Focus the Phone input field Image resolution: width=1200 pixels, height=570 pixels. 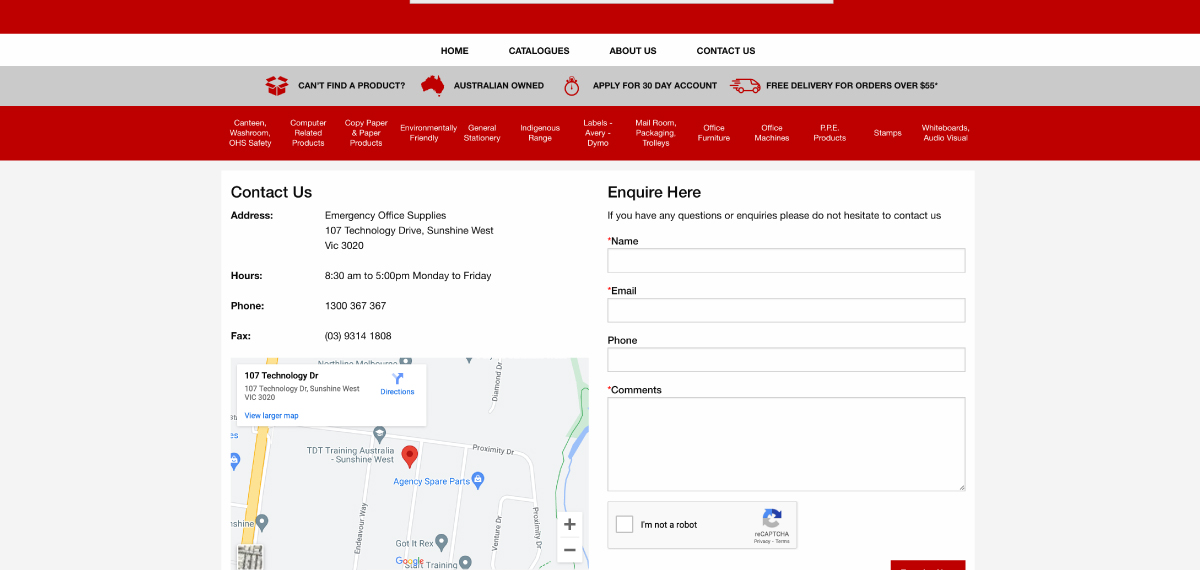click(x=786, y=360)
